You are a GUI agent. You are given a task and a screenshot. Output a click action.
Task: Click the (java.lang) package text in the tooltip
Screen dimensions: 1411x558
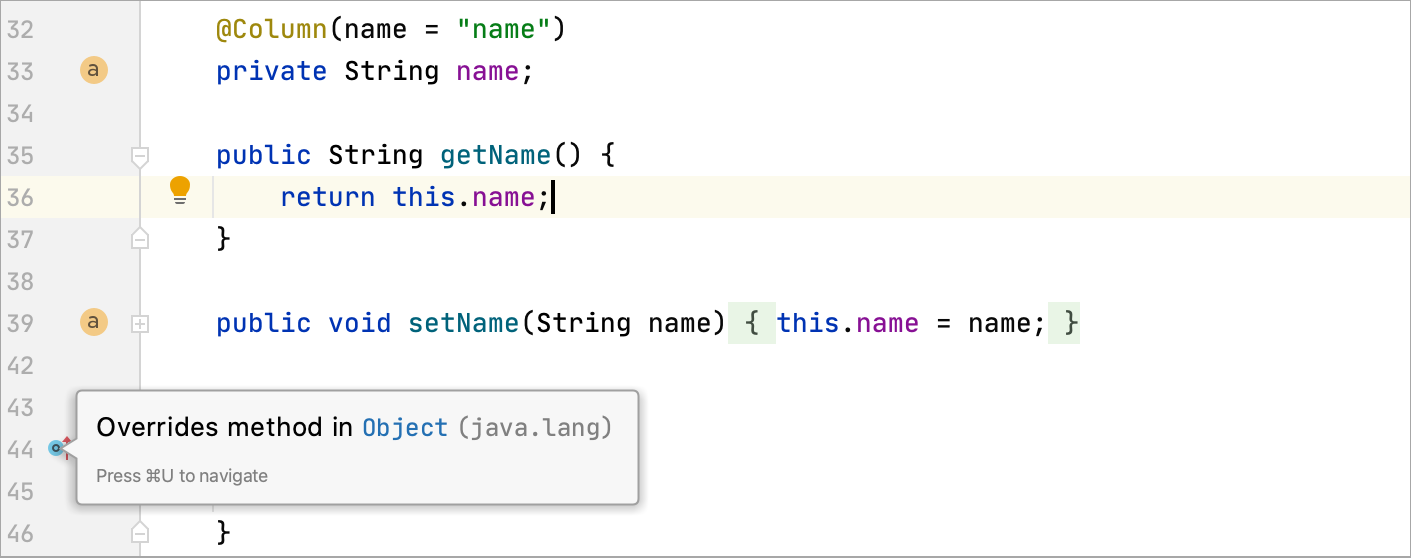point(535,428)
